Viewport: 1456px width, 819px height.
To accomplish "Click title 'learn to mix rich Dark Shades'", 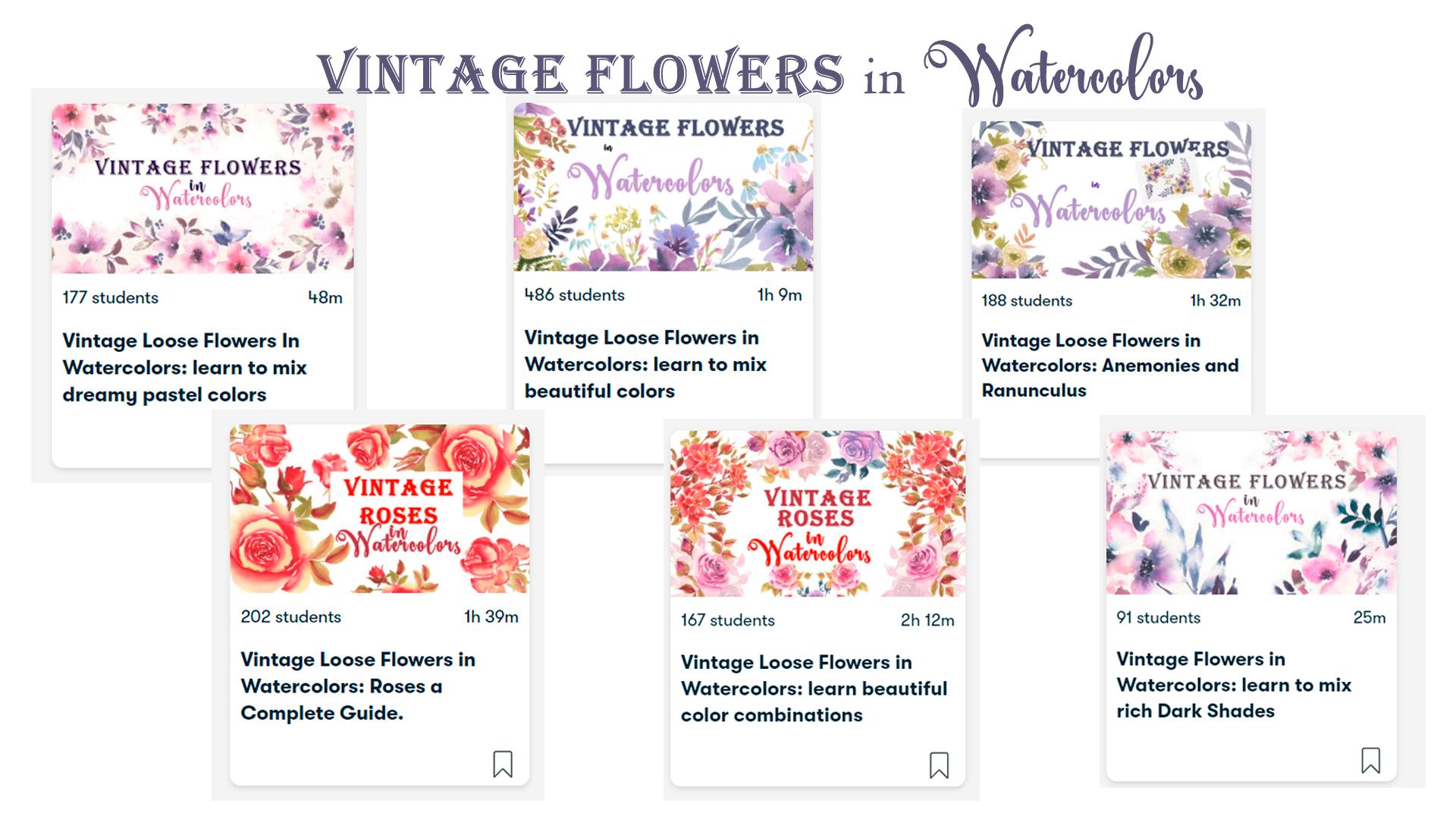I will (1234, 685).
